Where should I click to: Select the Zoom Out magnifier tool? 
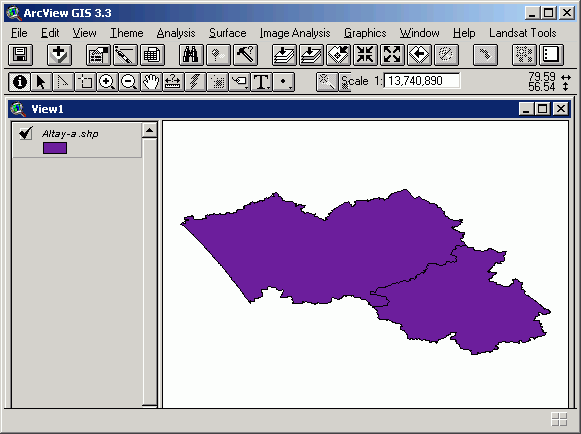(x=129, y=82)
